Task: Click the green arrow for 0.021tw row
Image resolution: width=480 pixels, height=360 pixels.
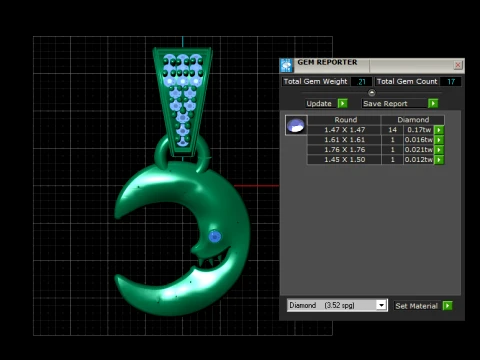Action: tap(439, 150)
